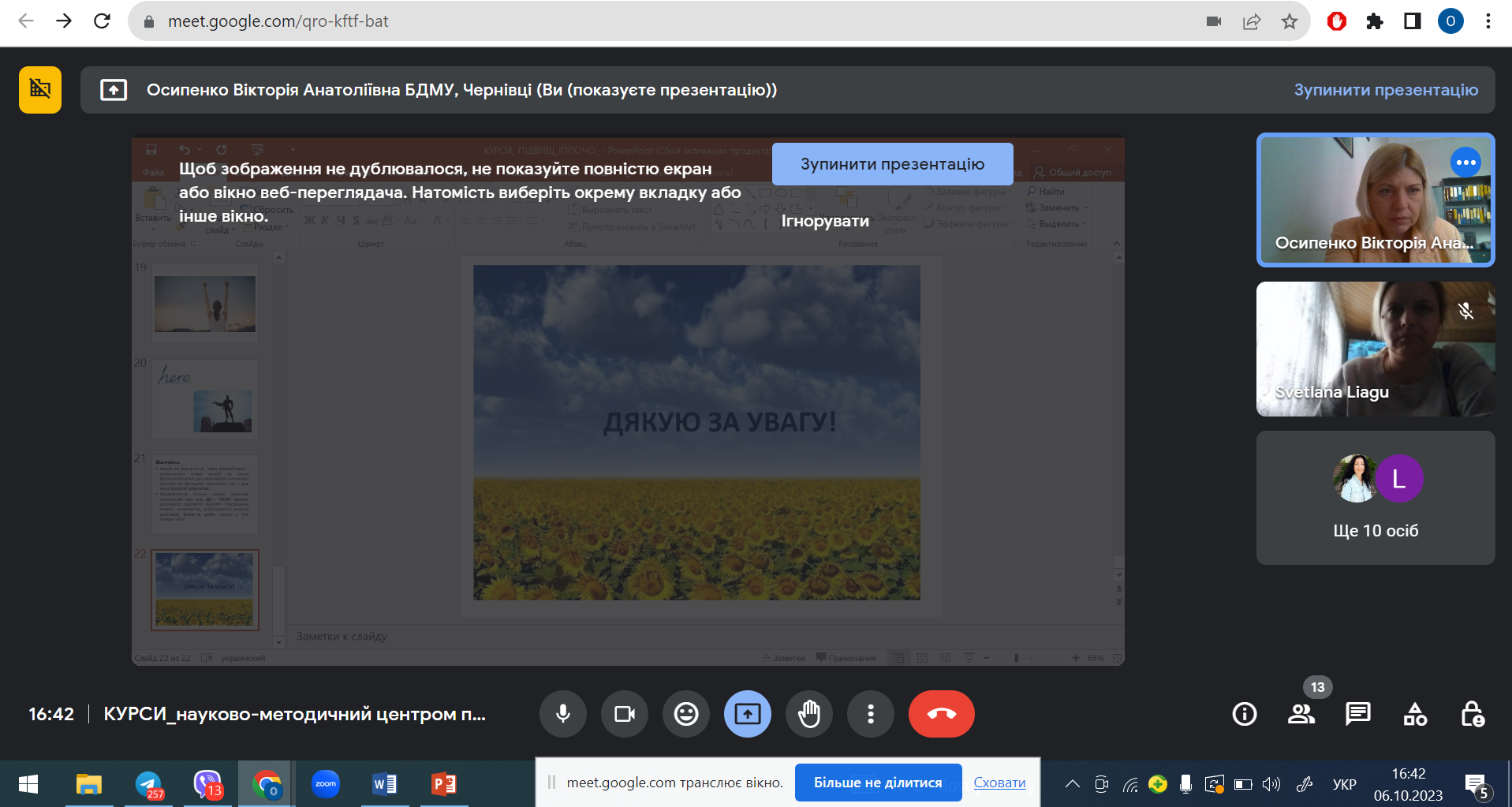Share this page icon in address bar
1512x807 pixels.
[x=1252, y=21]
